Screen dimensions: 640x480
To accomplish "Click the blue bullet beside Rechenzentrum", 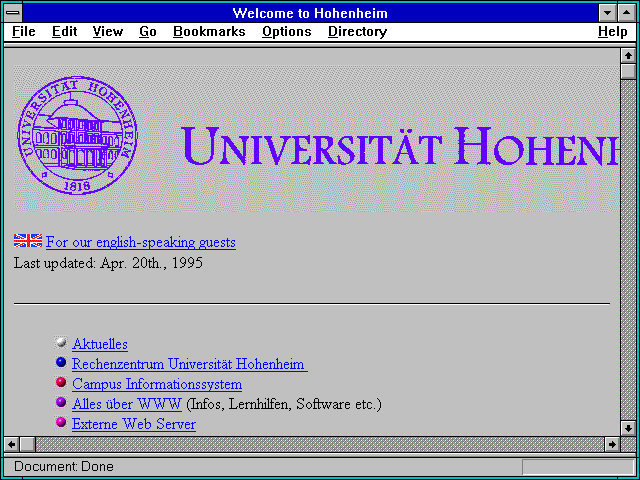I will click(61, 362).
